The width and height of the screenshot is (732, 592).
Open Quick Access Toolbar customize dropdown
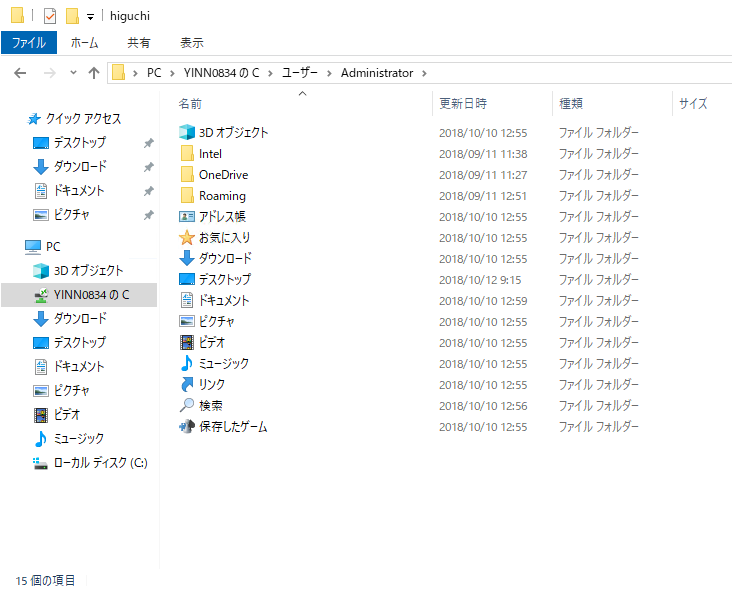90,17
